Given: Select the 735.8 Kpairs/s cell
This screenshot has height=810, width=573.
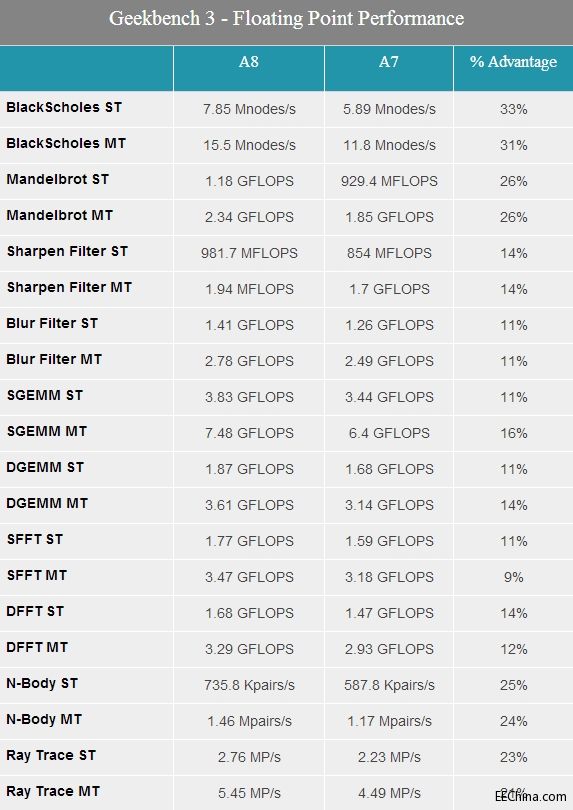Looking at the screenshot, I should point(249,685).
